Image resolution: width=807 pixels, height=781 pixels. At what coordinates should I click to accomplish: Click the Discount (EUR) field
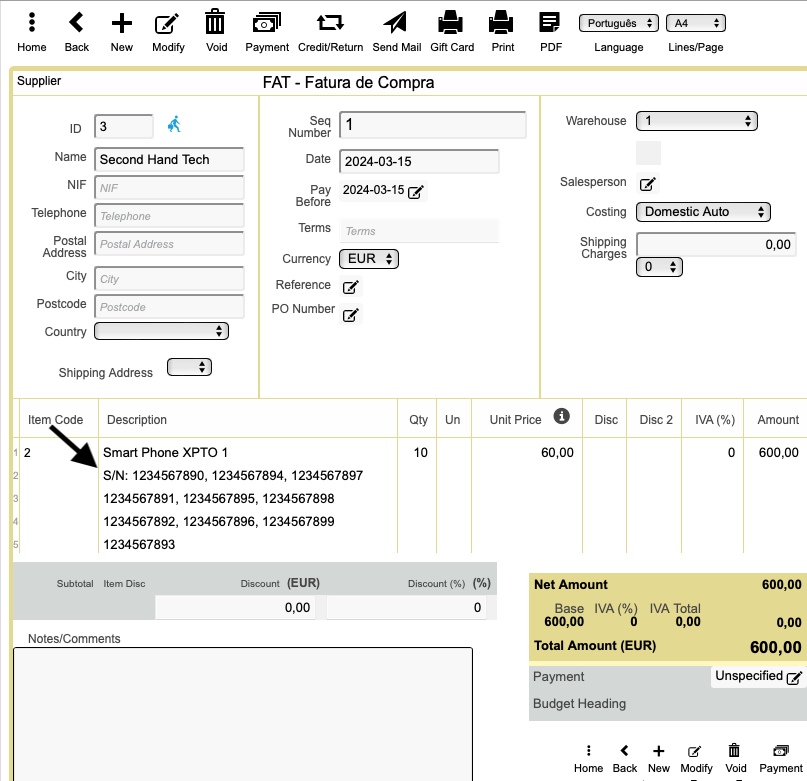tap(235, 608)
